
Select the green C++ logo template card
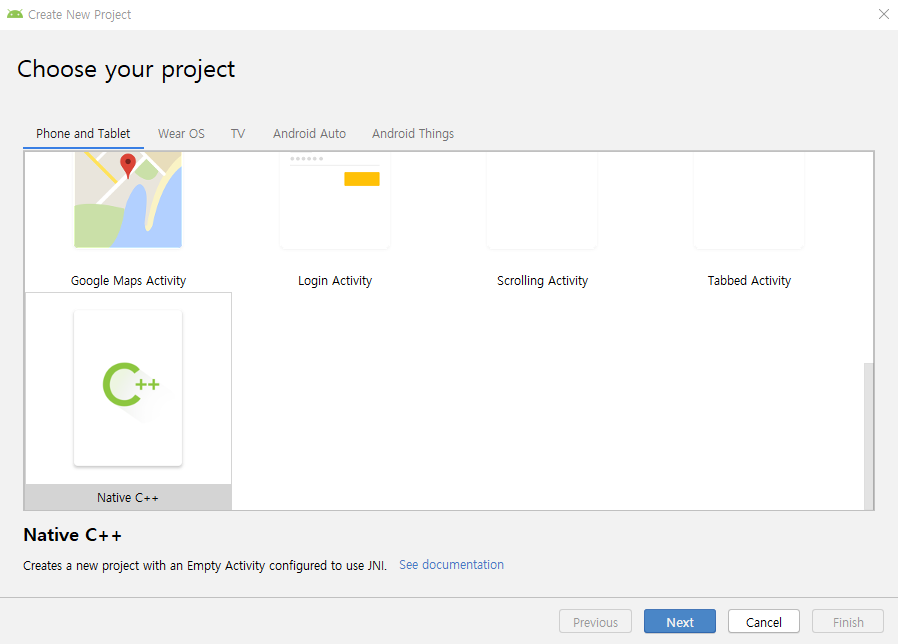pos(128,387)
